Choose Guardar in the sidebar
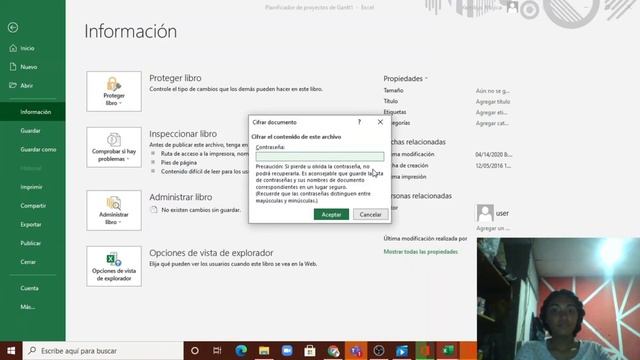Image resolution: width=640 pixels, height=360 pixels. [30, 131]
